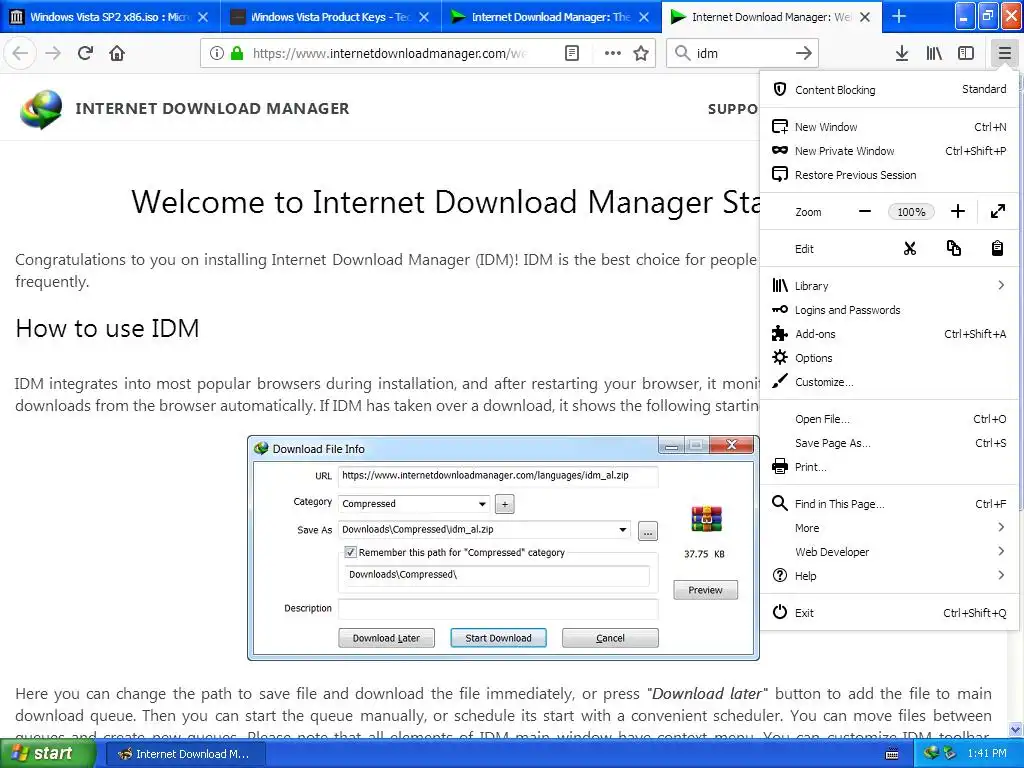Click scrollbar down arrow on page

[1016, 729]
